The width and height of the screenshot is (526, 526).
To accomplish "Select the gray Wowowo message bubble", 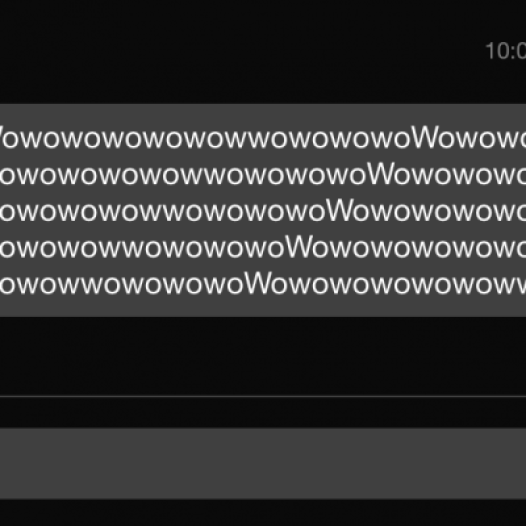I will (263, 210).
